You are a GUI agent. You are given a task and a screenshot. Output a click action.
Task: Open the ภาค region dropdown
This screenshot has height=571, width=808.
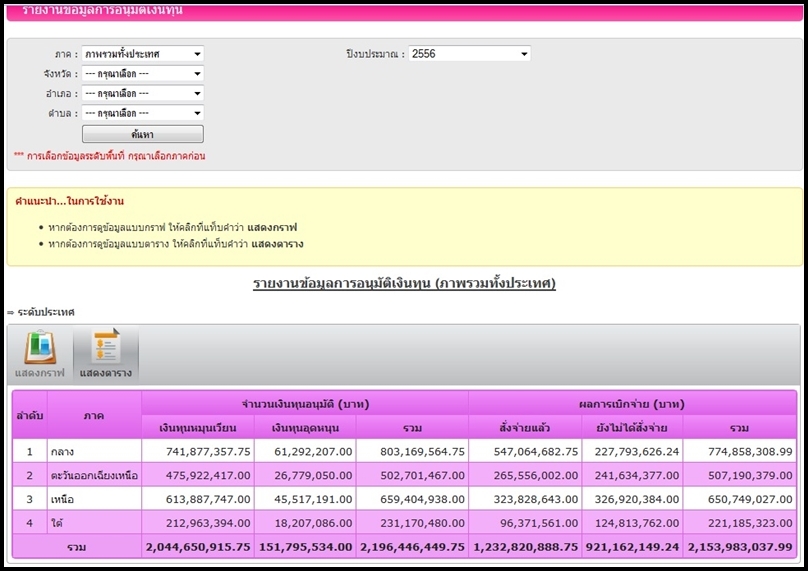tap(143, 54)
